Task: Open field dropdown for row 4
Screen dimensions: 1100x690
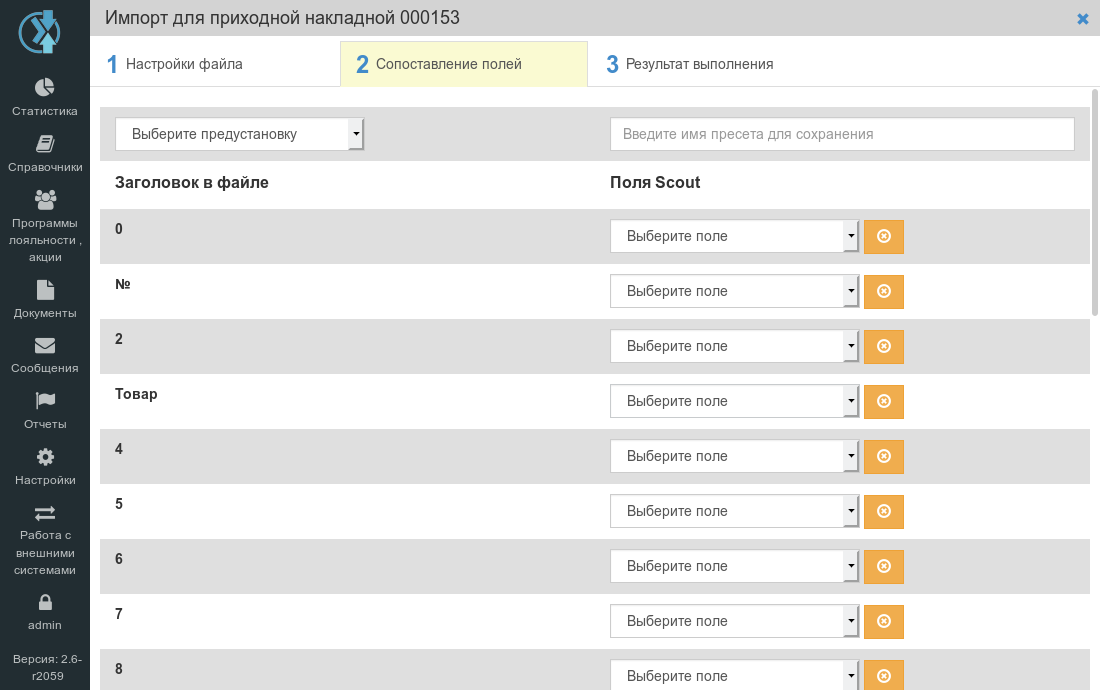Action: pyautogui.click(x=734, y=456)
